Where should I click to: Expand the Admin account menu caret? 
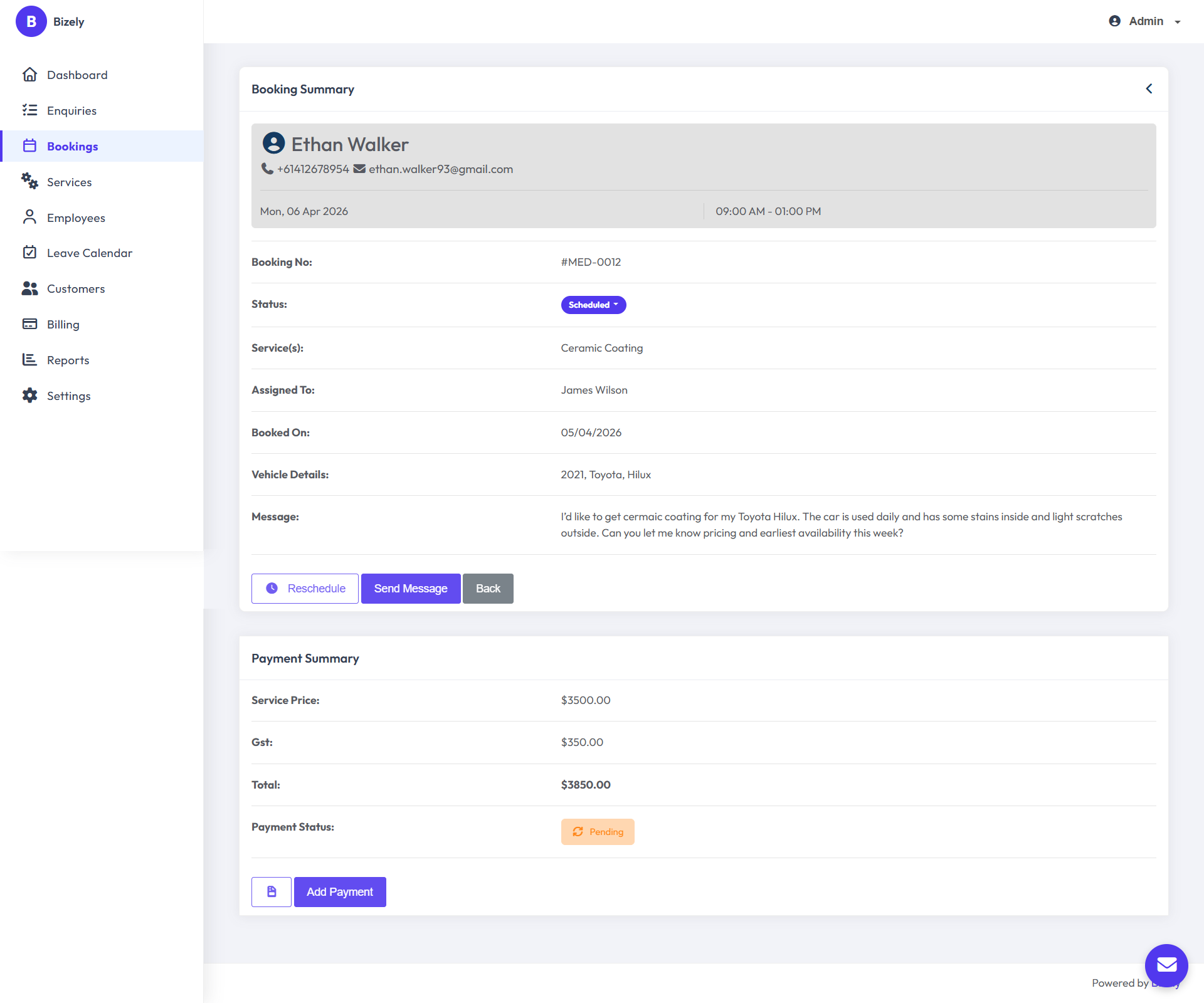point(1178,22)
